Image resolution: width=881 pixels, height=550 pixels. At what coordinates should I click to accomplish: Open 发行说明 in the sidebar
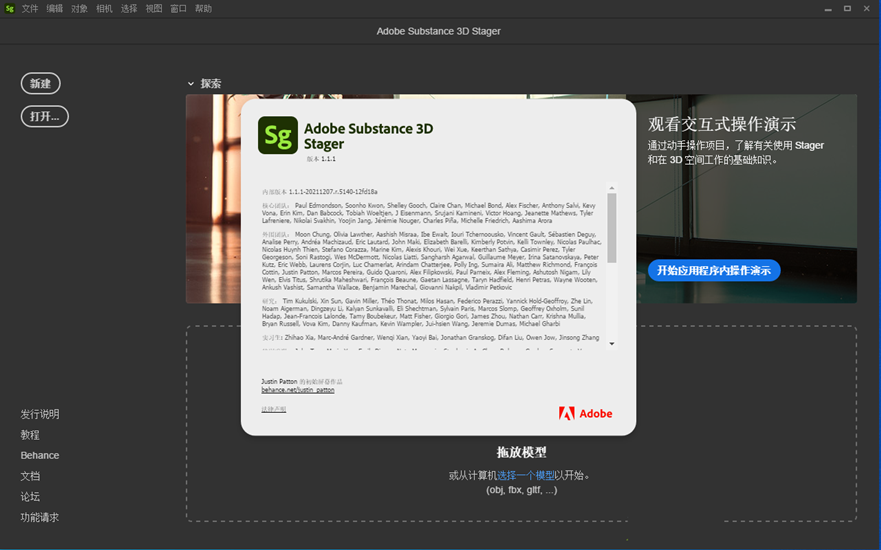[40, 414]
